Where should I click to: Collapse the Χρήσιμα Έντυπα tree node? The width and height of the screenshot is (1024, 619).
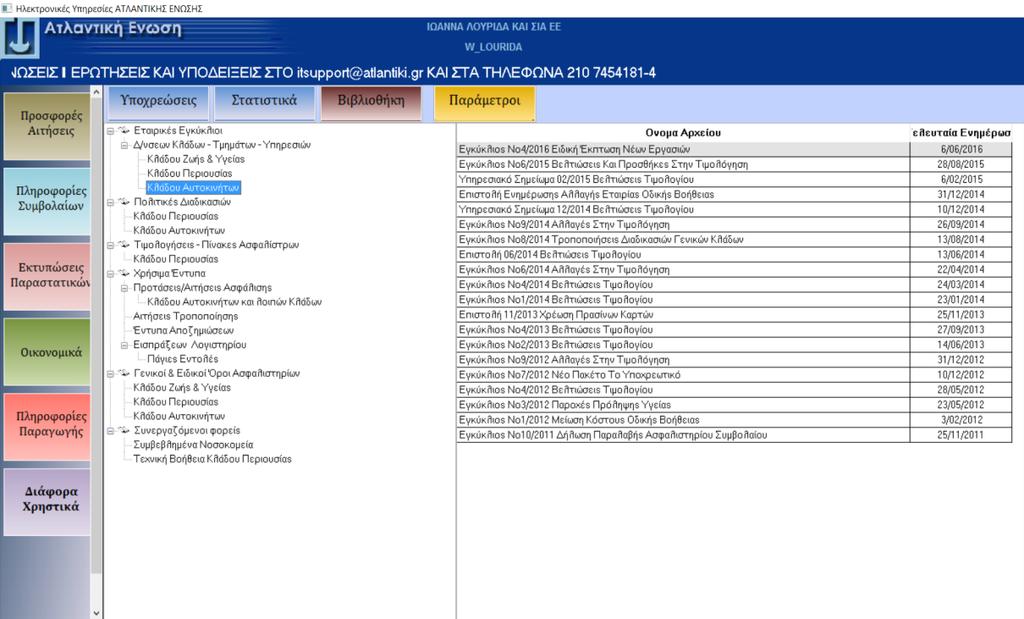coord(111,274)
